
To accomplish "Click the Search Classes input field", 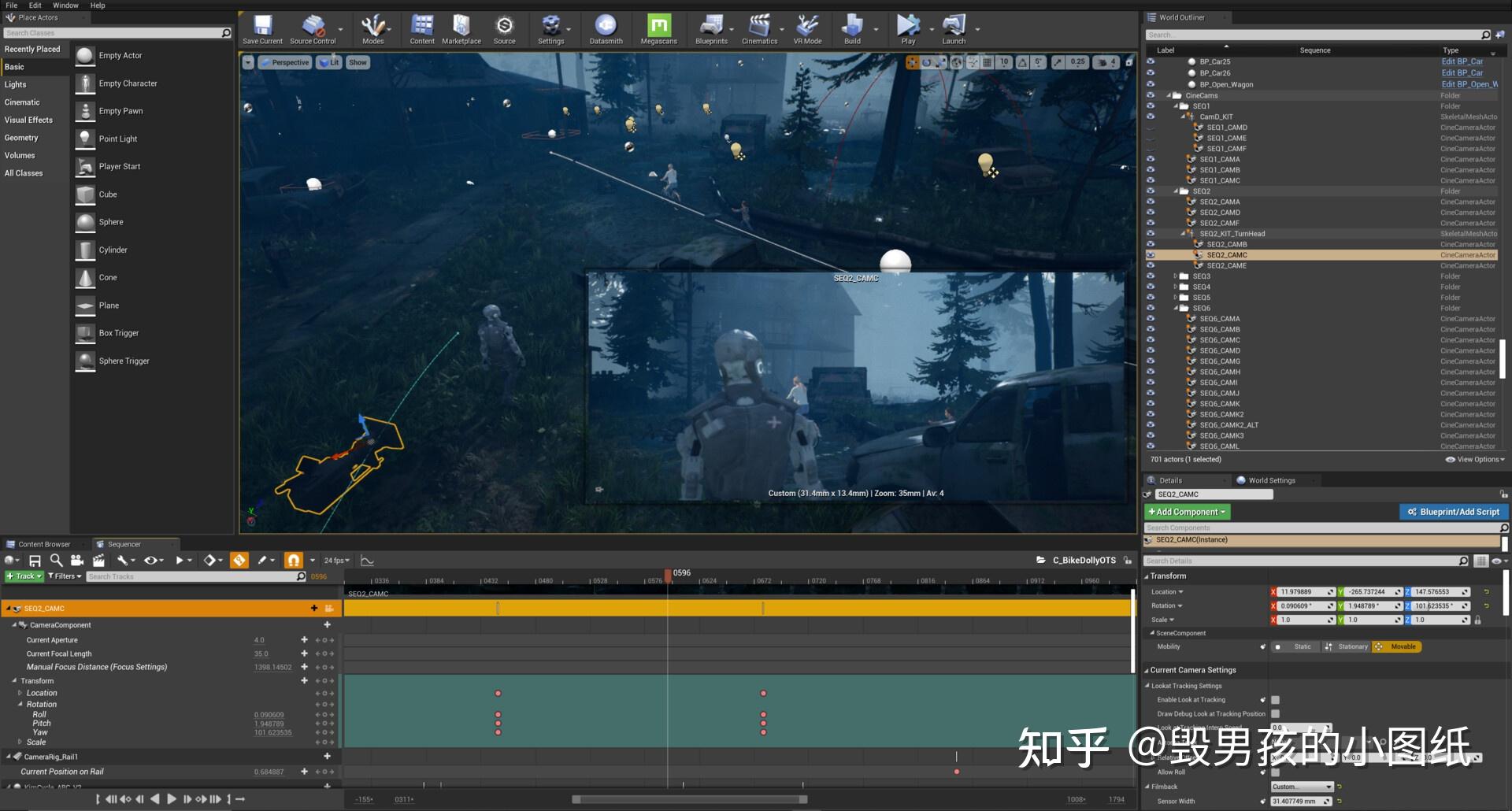I will tap(117, 33).
